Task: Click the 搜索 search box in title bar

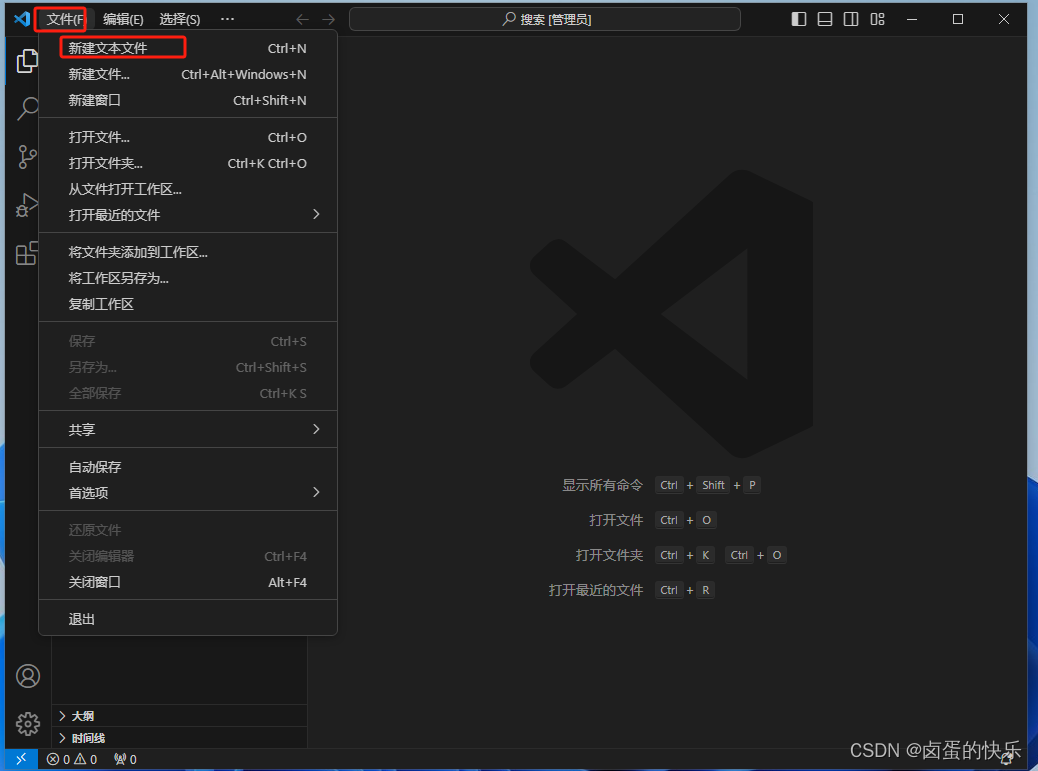Action: 544,18
